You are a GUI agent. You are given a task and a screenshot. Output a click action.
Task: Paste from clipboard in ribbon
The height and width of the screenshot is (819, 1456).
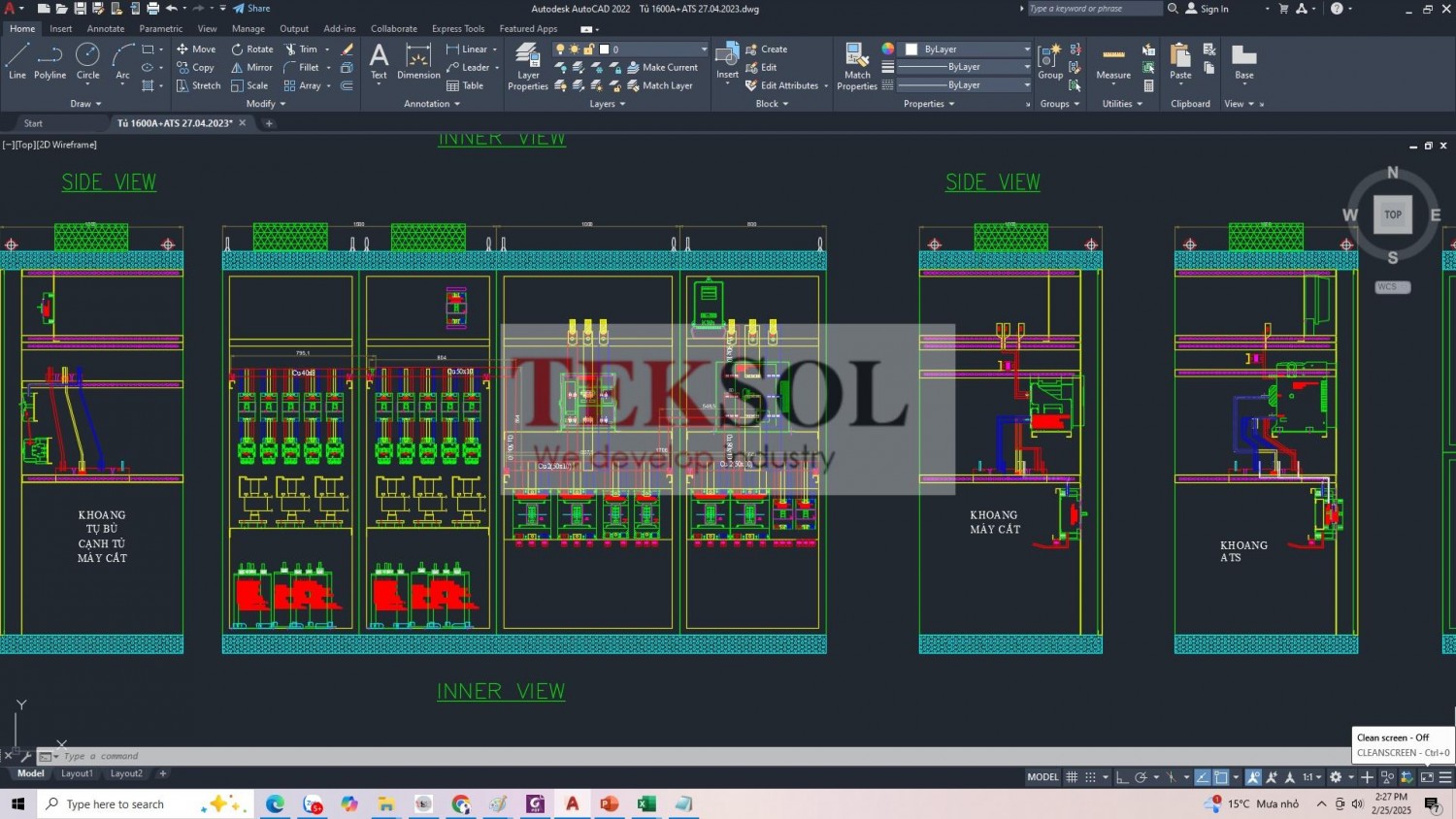click(1180, 61)
